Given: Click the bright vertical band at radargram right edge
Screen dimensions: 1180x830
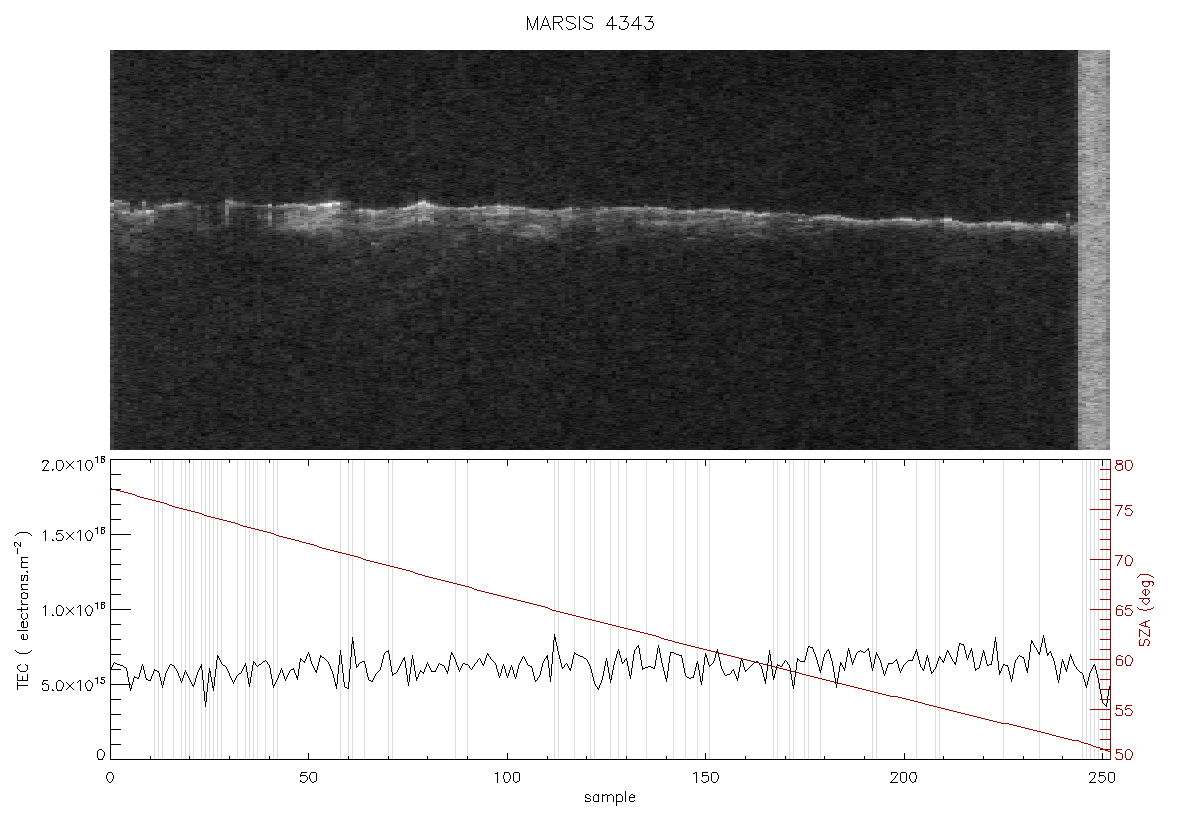Looking at the screenshot, I should pos(1093,250).
